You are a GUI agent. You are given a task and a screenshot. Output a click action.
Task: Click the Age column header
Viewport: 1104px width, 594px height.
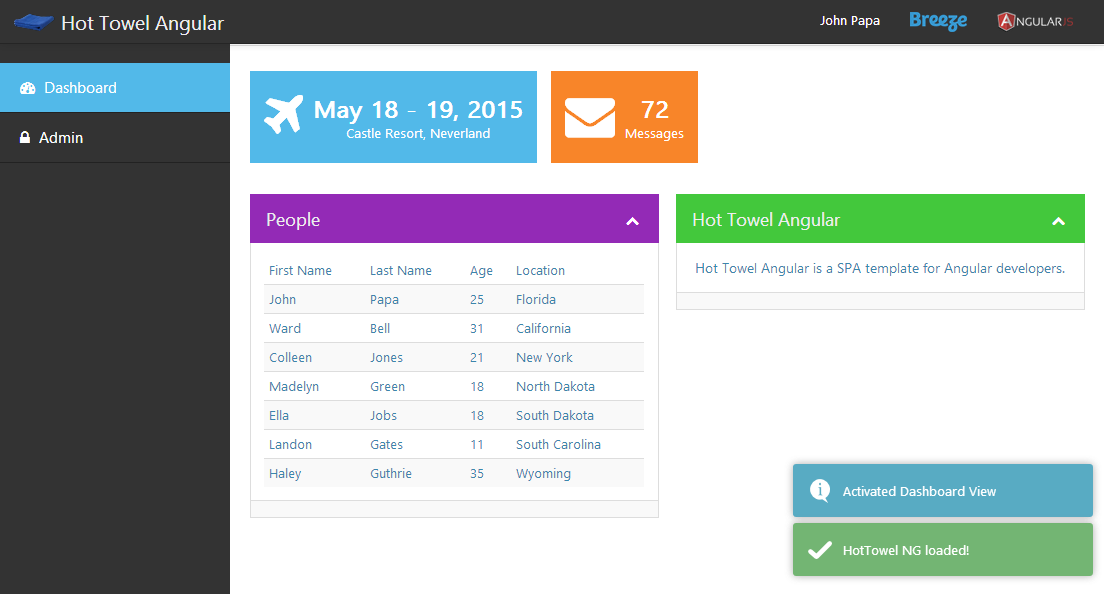click(481, 271)
